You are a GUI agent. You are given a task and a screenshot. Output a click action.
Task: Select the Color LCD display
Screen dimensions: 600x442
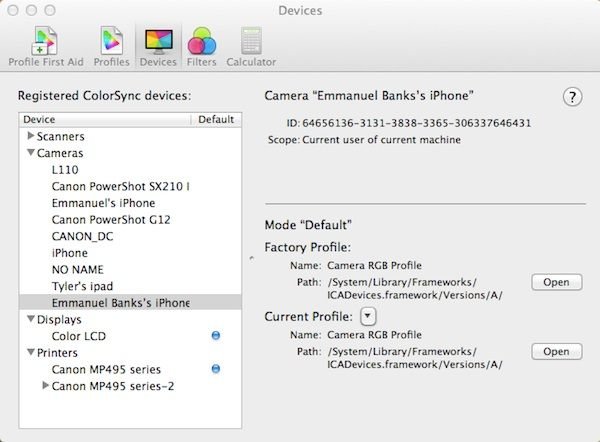[x=80, y=336]
